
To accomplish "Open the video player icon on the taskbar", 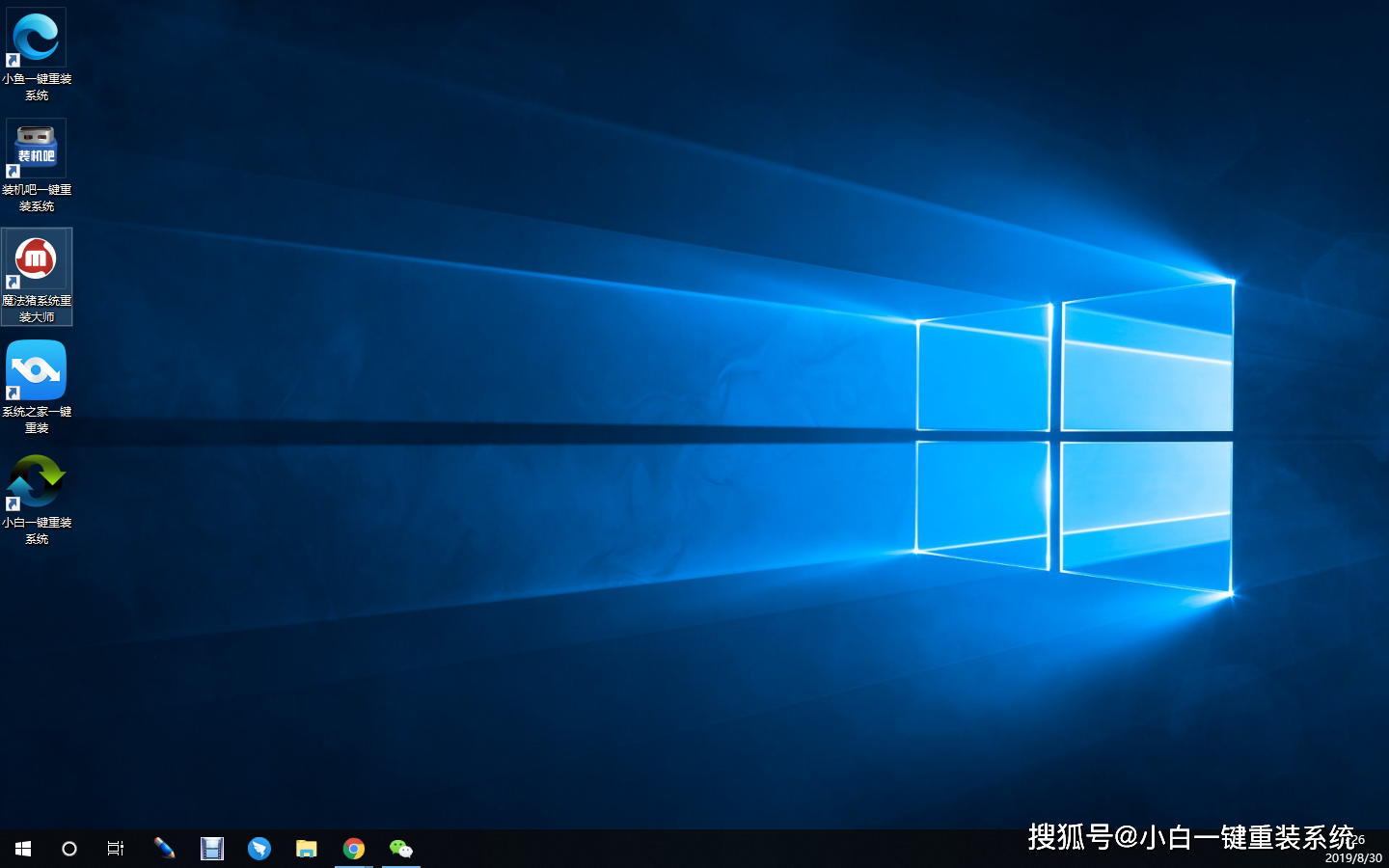I will point(212,848).
